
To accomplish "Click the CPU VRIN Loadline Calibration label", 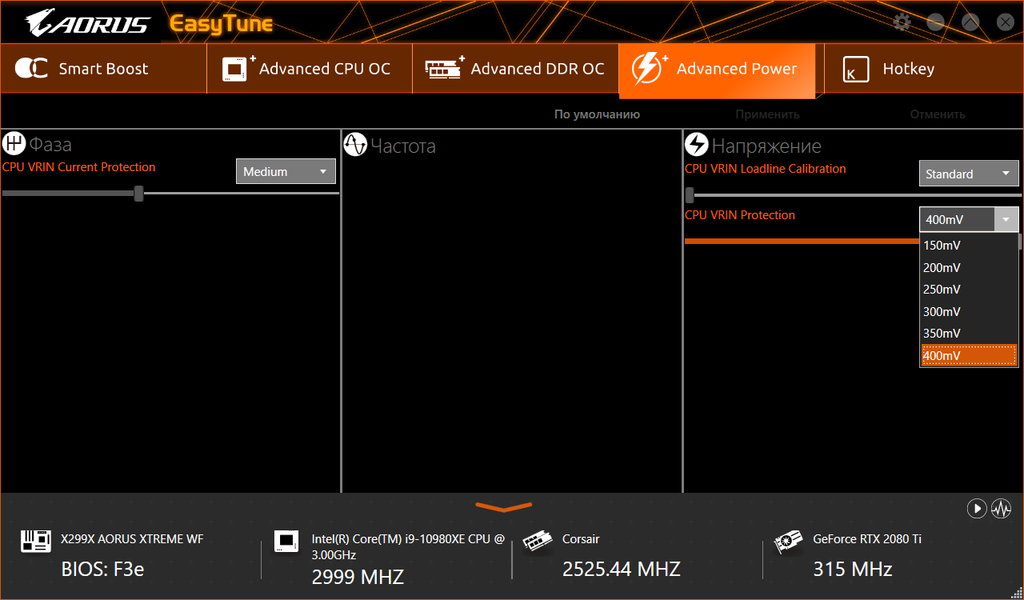I will coord(765,168).
